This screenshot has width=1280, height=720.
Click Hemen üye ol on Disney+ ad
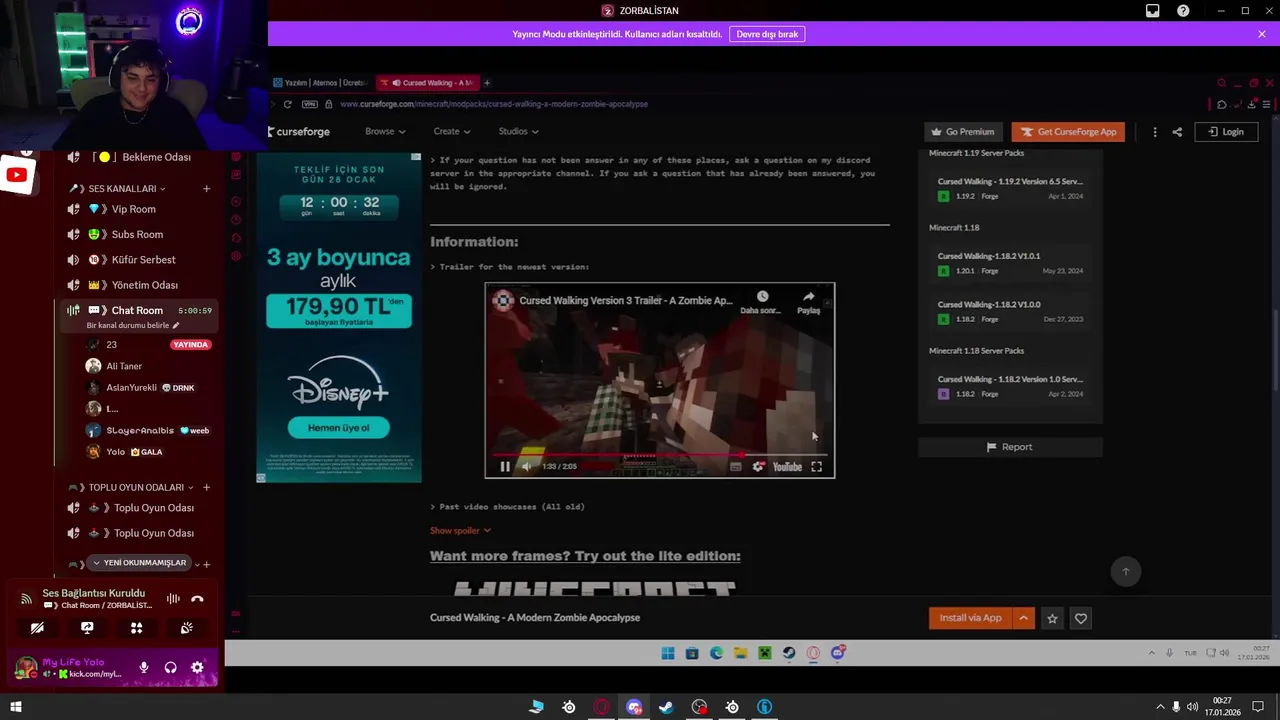(338, 428)
